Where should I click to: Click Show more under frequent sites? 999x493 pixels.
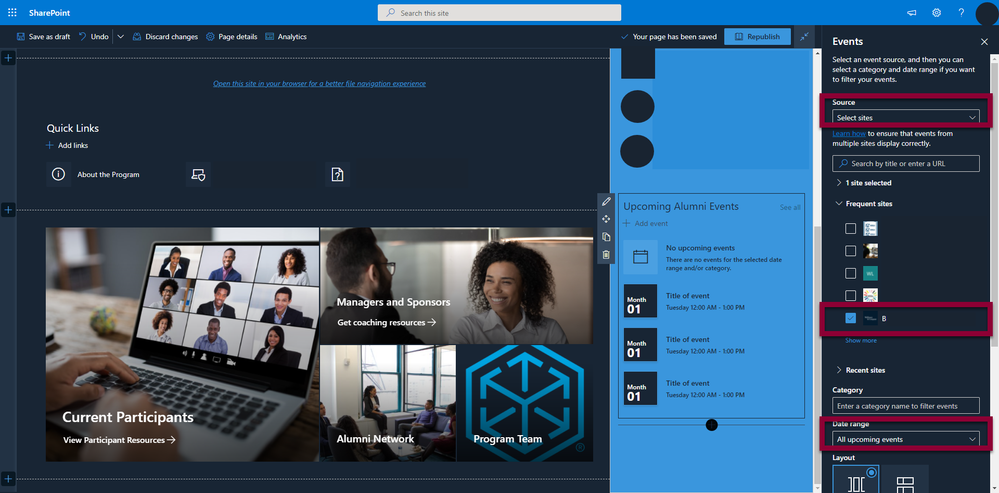pyautogui.click(x=861, y=340)
